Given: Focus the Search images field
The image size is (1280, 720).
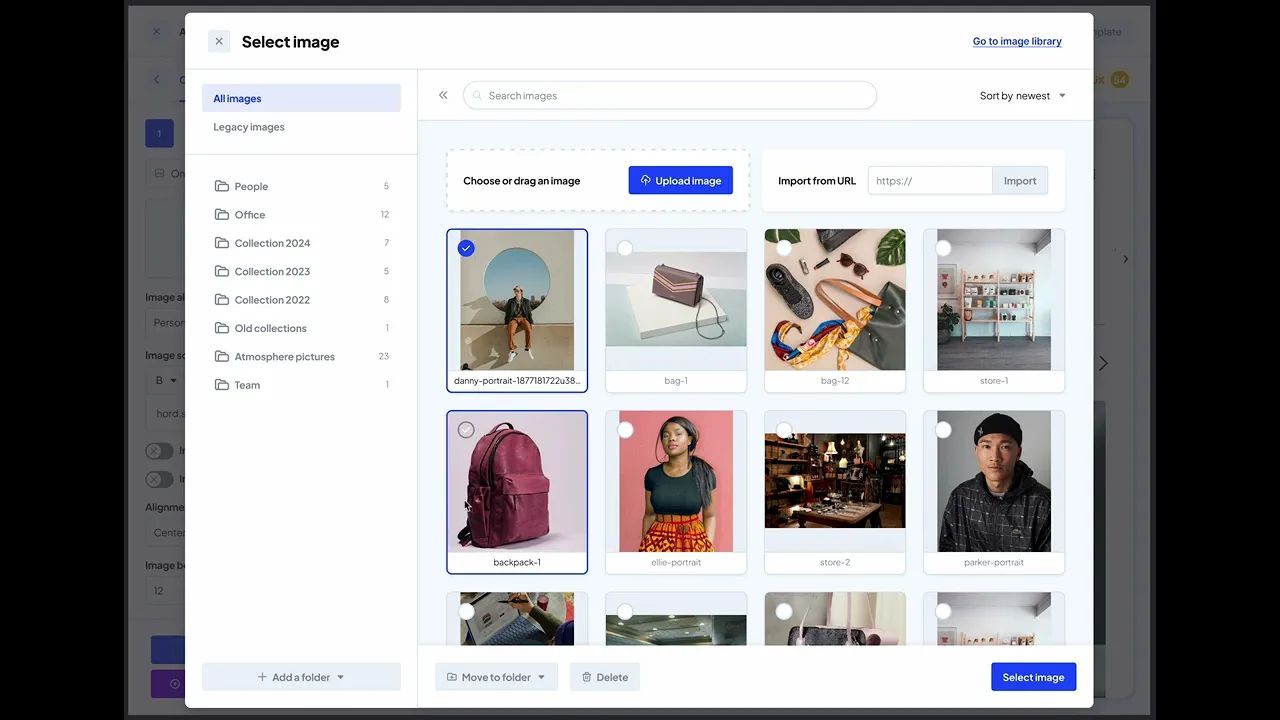Looking at the screenshot, I should click(x=670, y=96).
